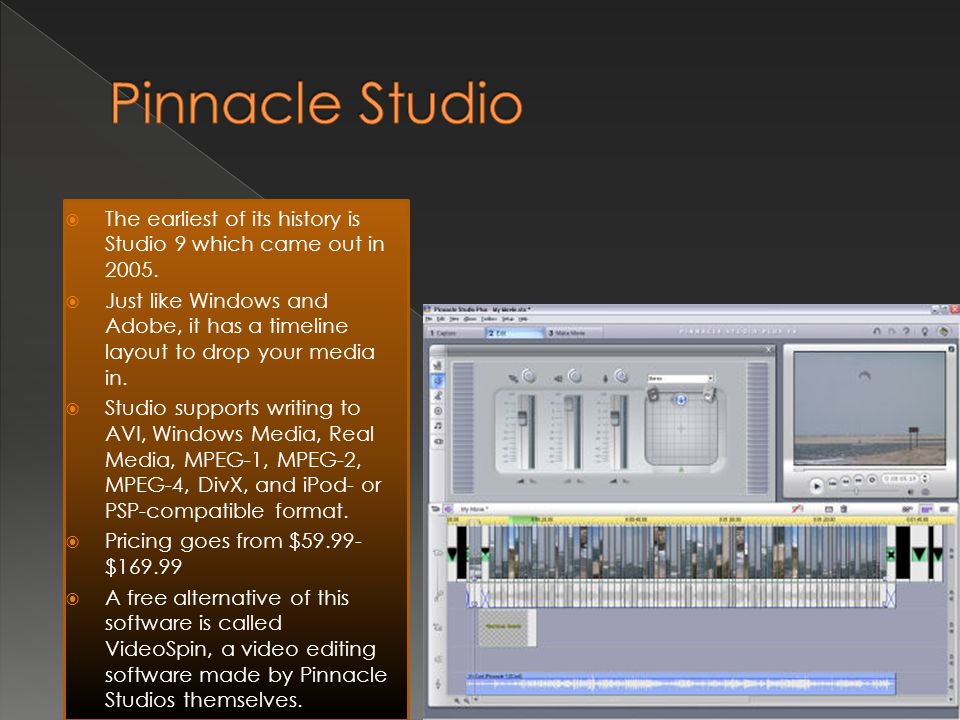
Task: Click the fast reverse player button
Action: [846, 481]
